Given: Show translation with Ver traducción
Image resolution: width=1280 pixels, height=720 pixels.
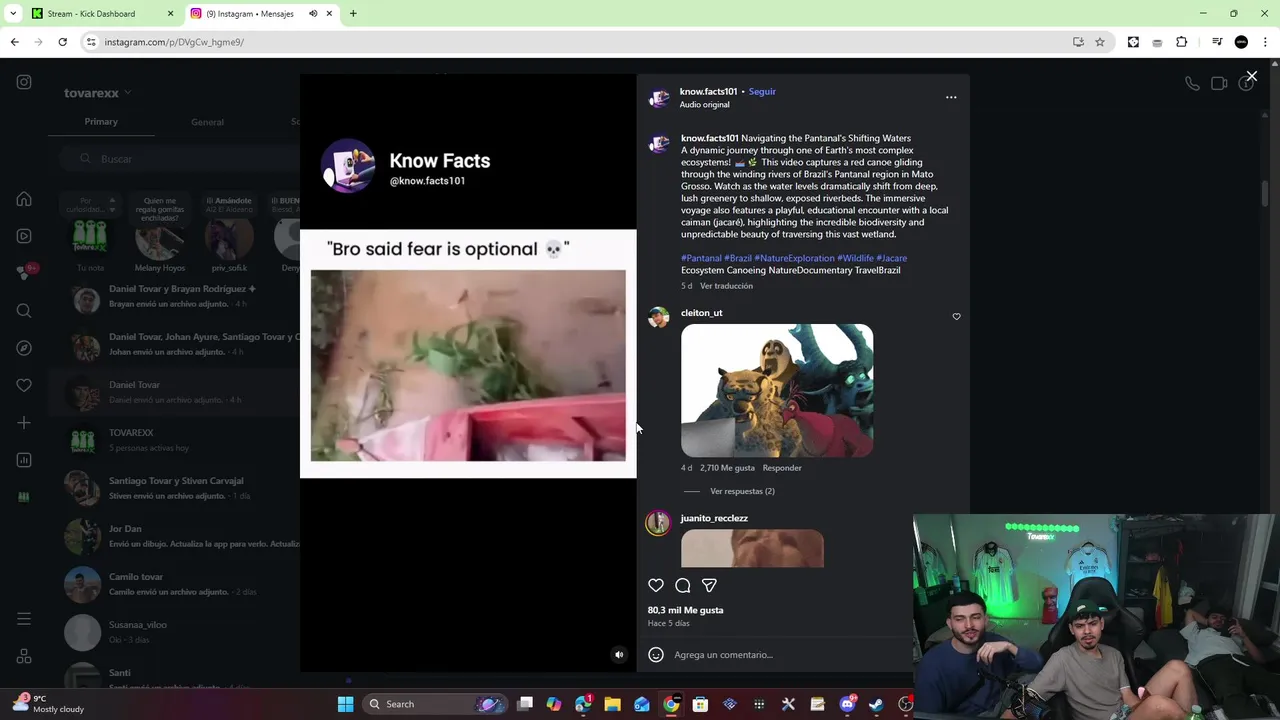Looking at the screenshot, I should (726, 286).
